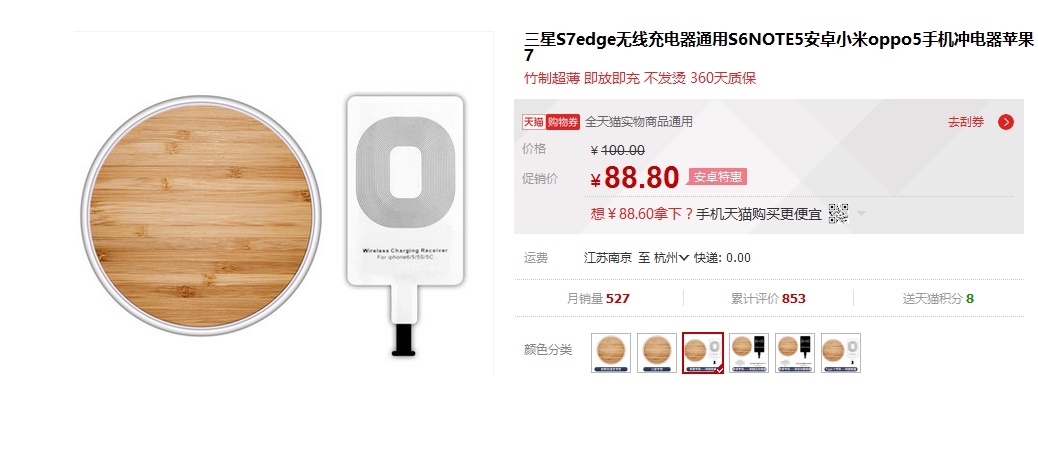Select the first color option thumbnail
The width and height of the screenshot is (1038, 460).
point(611,353)
